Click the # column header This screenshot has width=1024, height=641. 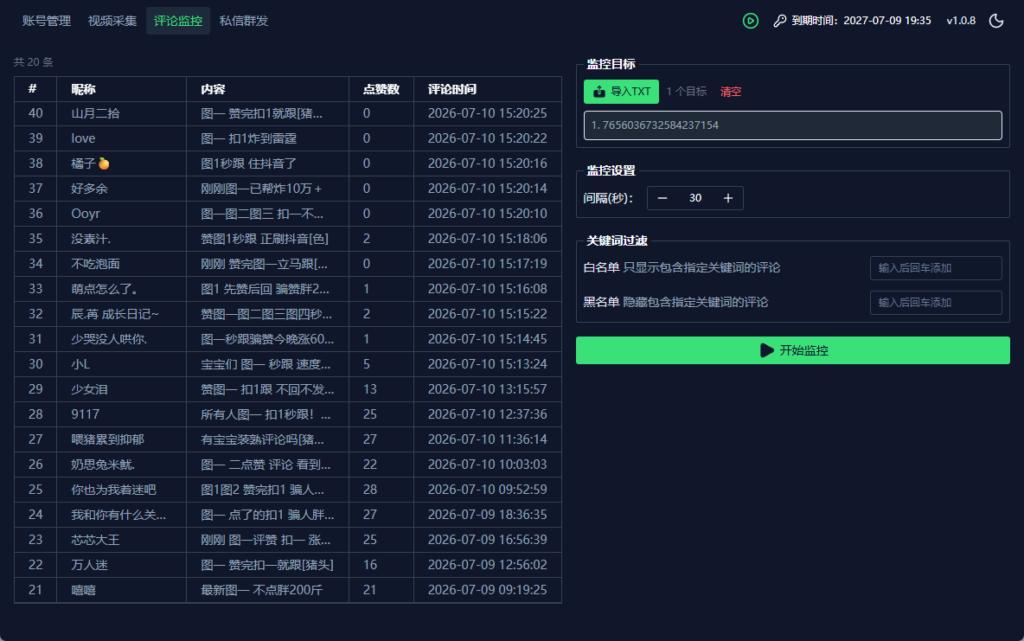tap(33, 89)
